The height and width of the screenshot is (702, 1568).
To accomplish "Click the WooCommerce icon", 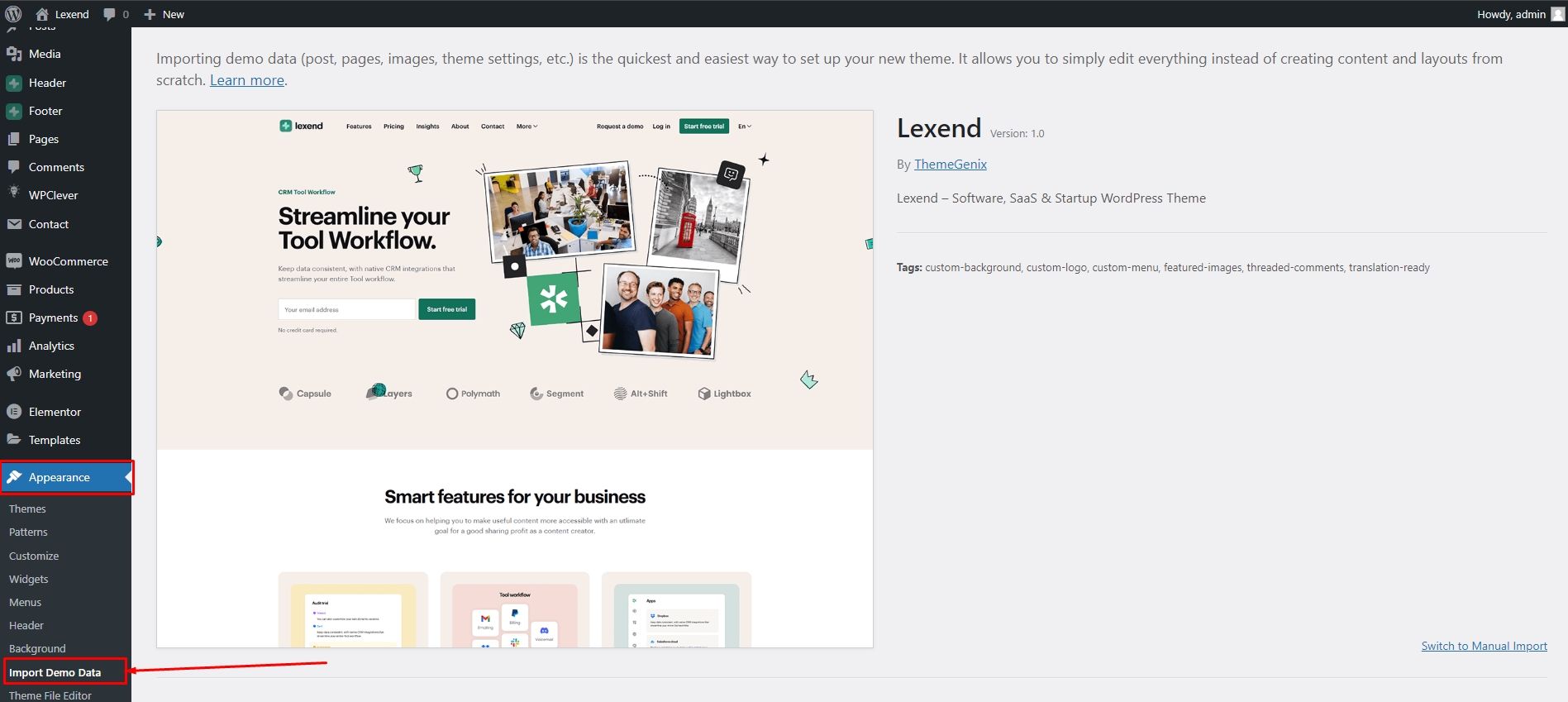I will pos(14,261).
